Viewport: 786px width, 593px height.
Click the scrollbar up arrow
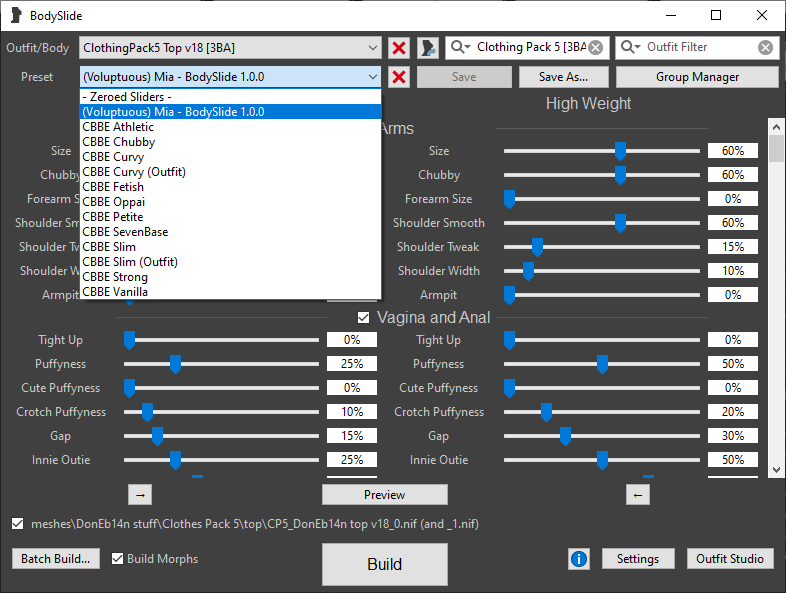(776, 127)
